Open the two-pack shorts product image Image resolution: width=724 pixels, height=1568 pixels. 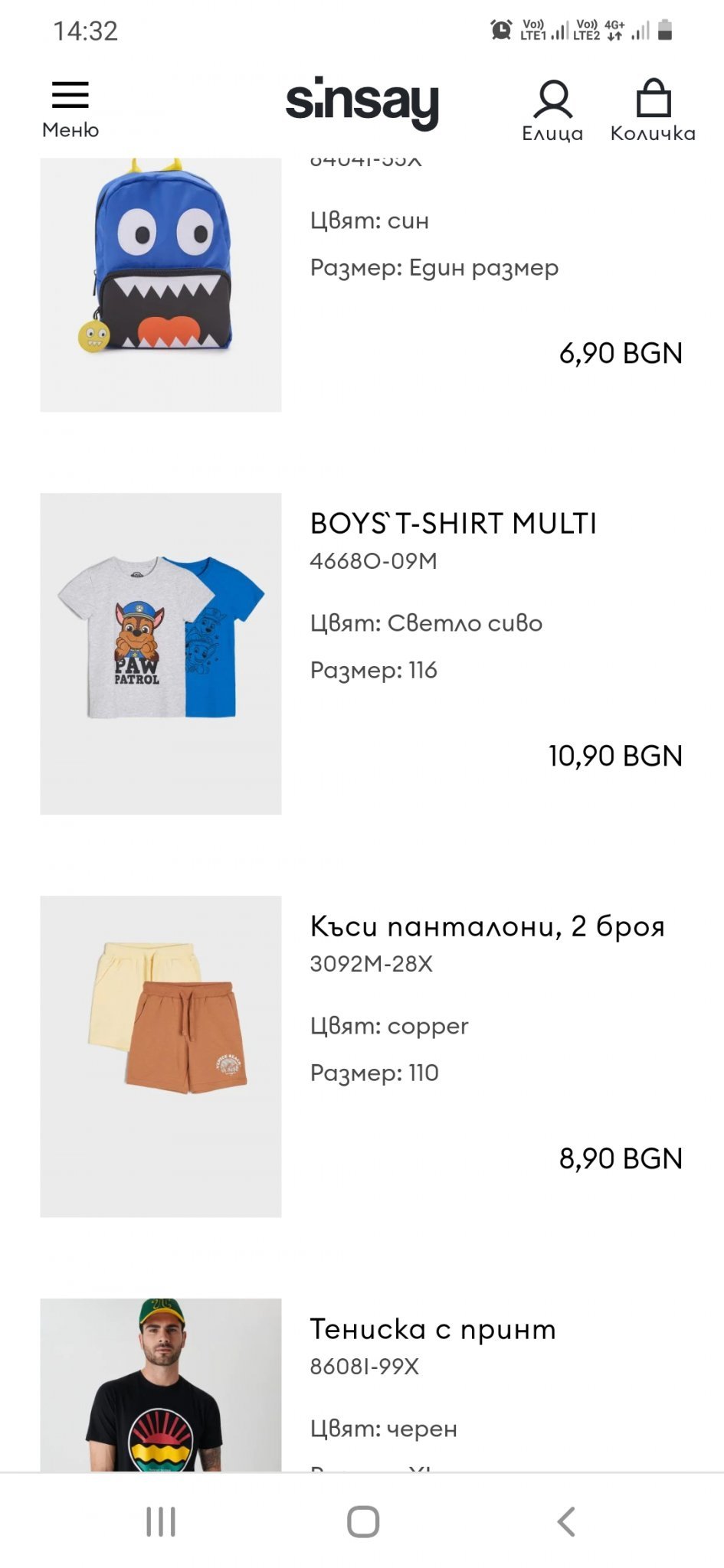161,1056
